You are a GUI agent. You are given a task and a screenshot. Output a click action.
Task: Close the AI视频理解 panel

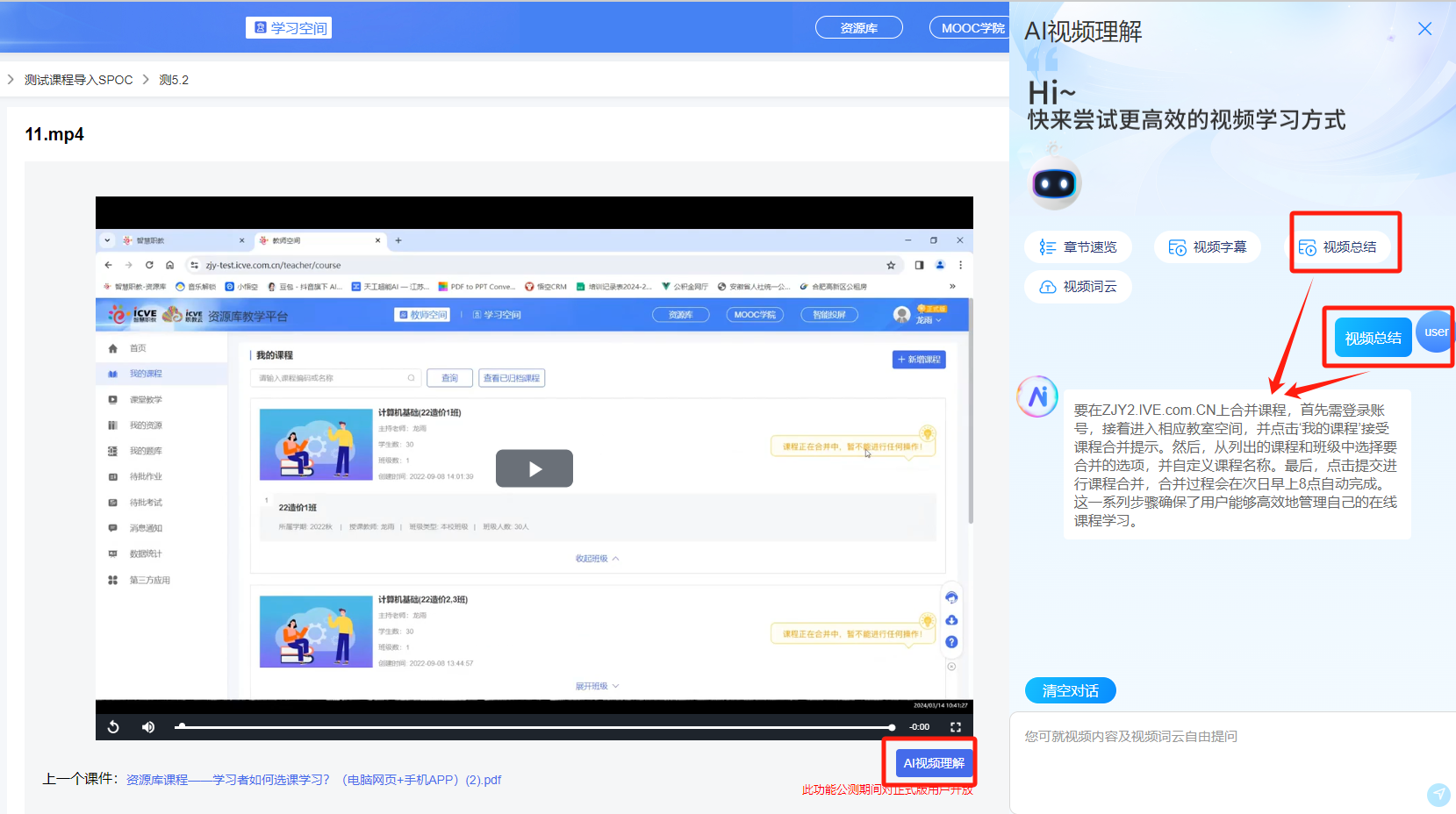1424,29
